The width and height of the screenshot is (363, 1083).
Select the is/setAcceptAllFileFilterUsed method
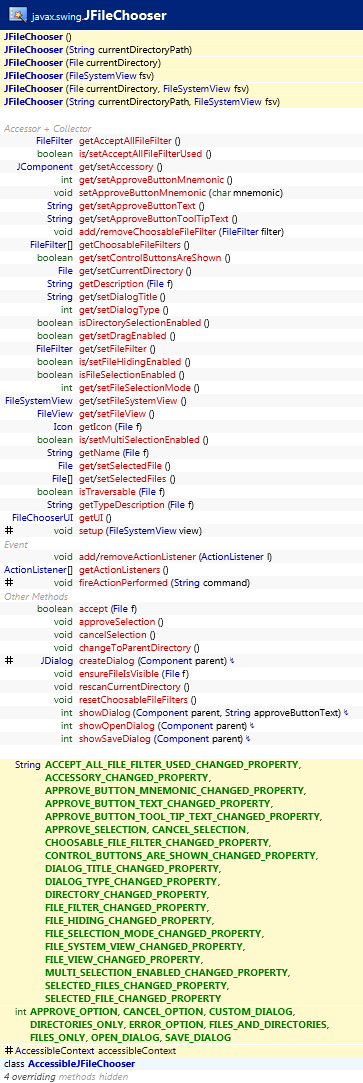pyautogui.click(x=145, y=153)
